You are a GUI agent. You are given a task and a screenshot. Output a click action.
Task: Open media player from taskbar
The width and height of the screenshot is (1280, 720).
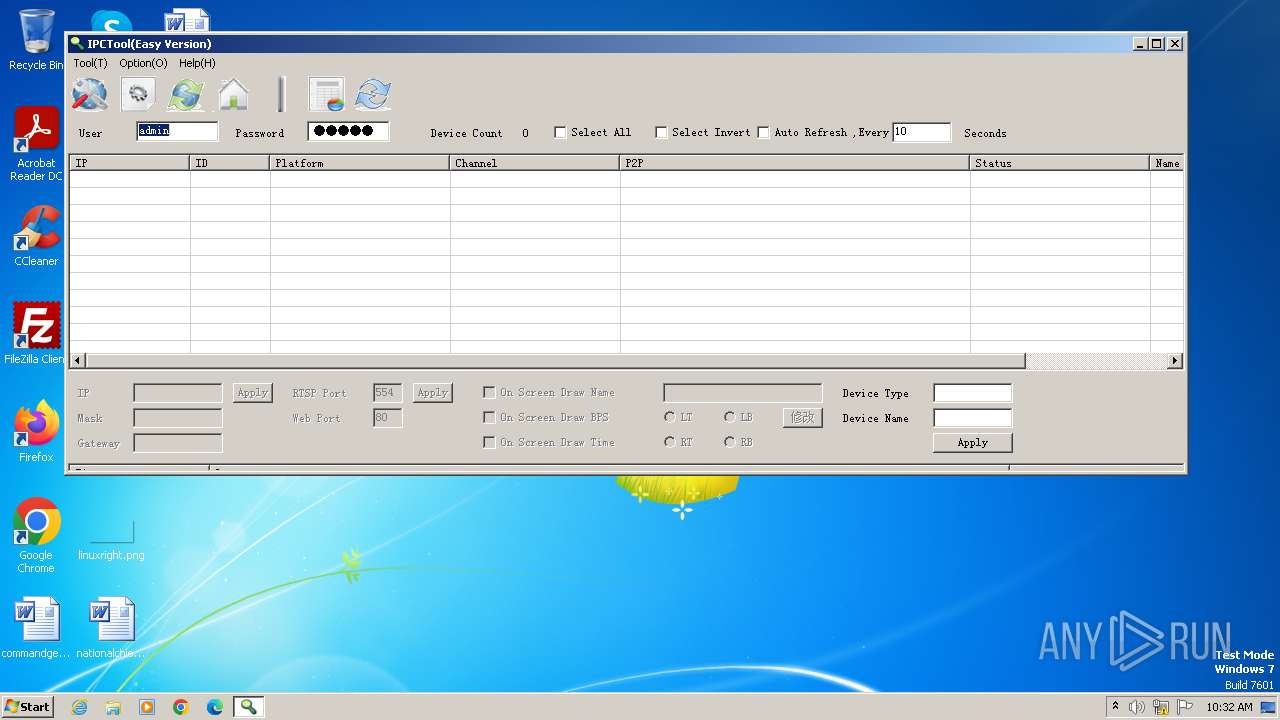[x=147, y=707]
